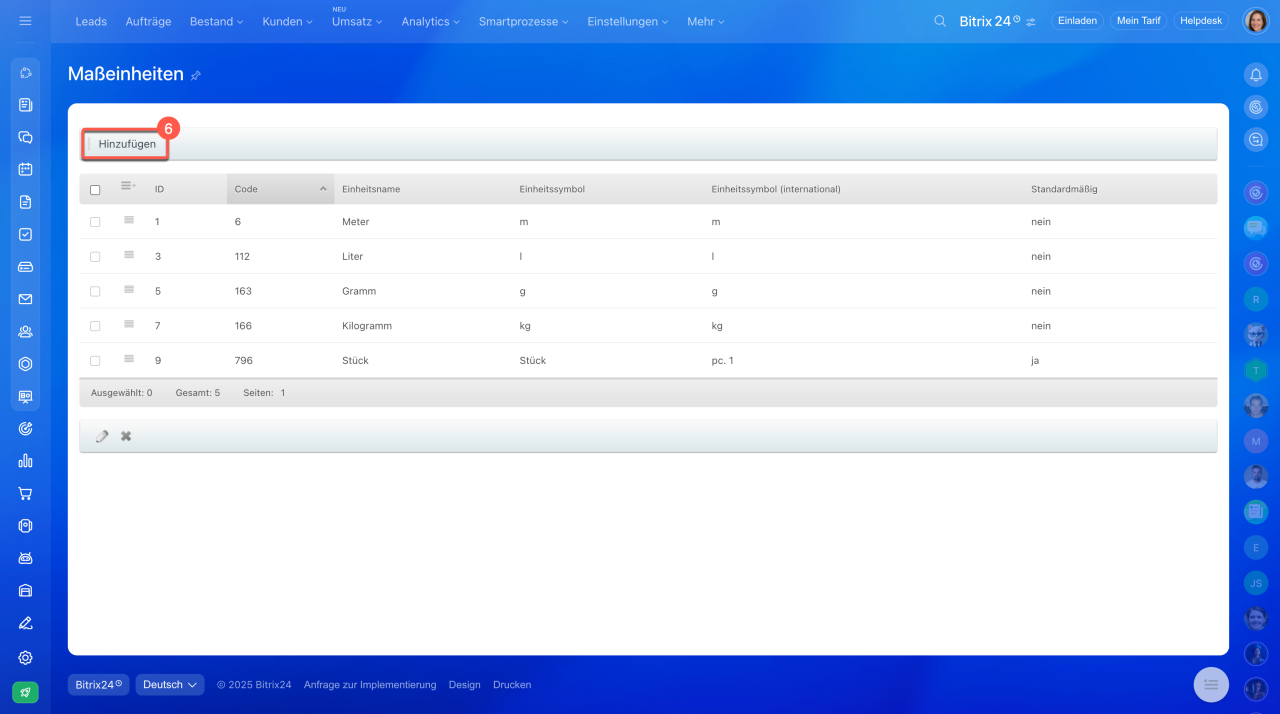Open the JS contact avatar in right panel
This screenshot has width=1280, height=714.
tap(1256, 582)
